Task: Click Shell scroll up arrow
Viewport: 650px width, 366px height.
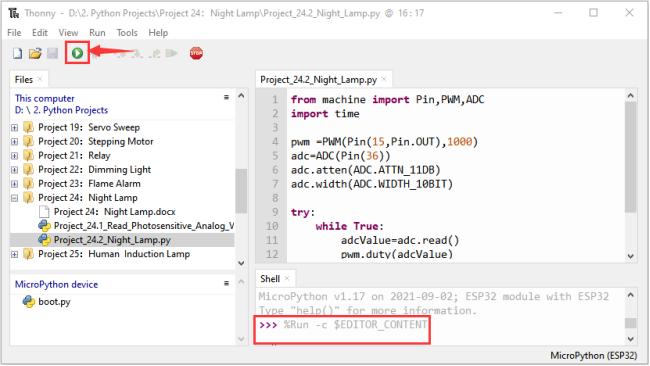Action: coord(631,295)
